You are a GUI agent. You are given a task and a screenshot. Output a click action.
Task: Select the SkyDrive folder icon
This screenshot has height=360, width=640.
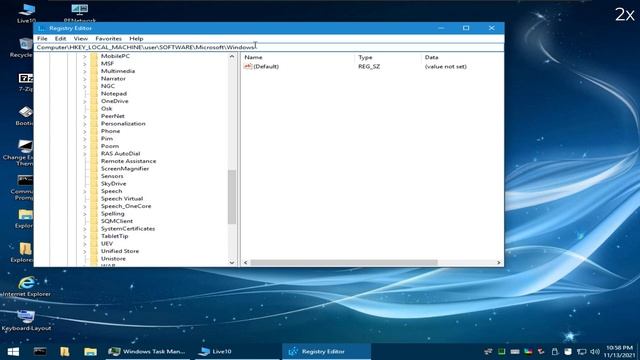pos(94,184)
